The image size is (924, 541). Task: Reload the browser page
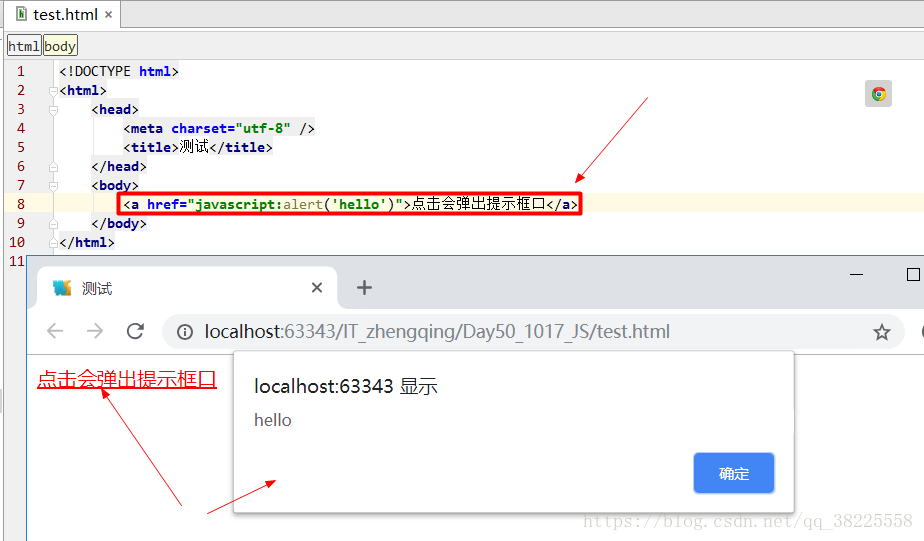coord(136,331)
